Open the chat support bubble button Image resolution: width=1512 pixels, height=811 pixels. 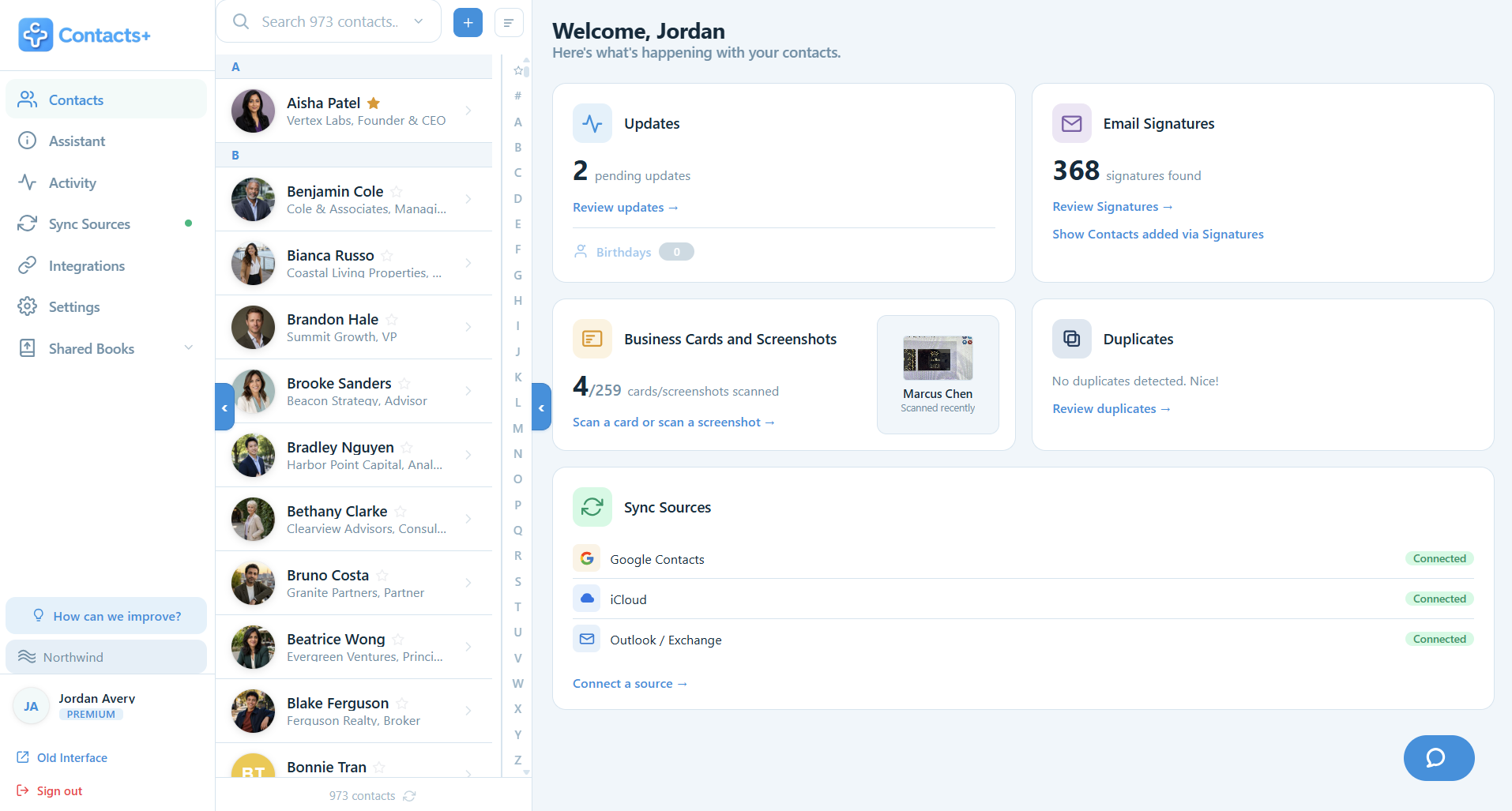coord(1439,758)
